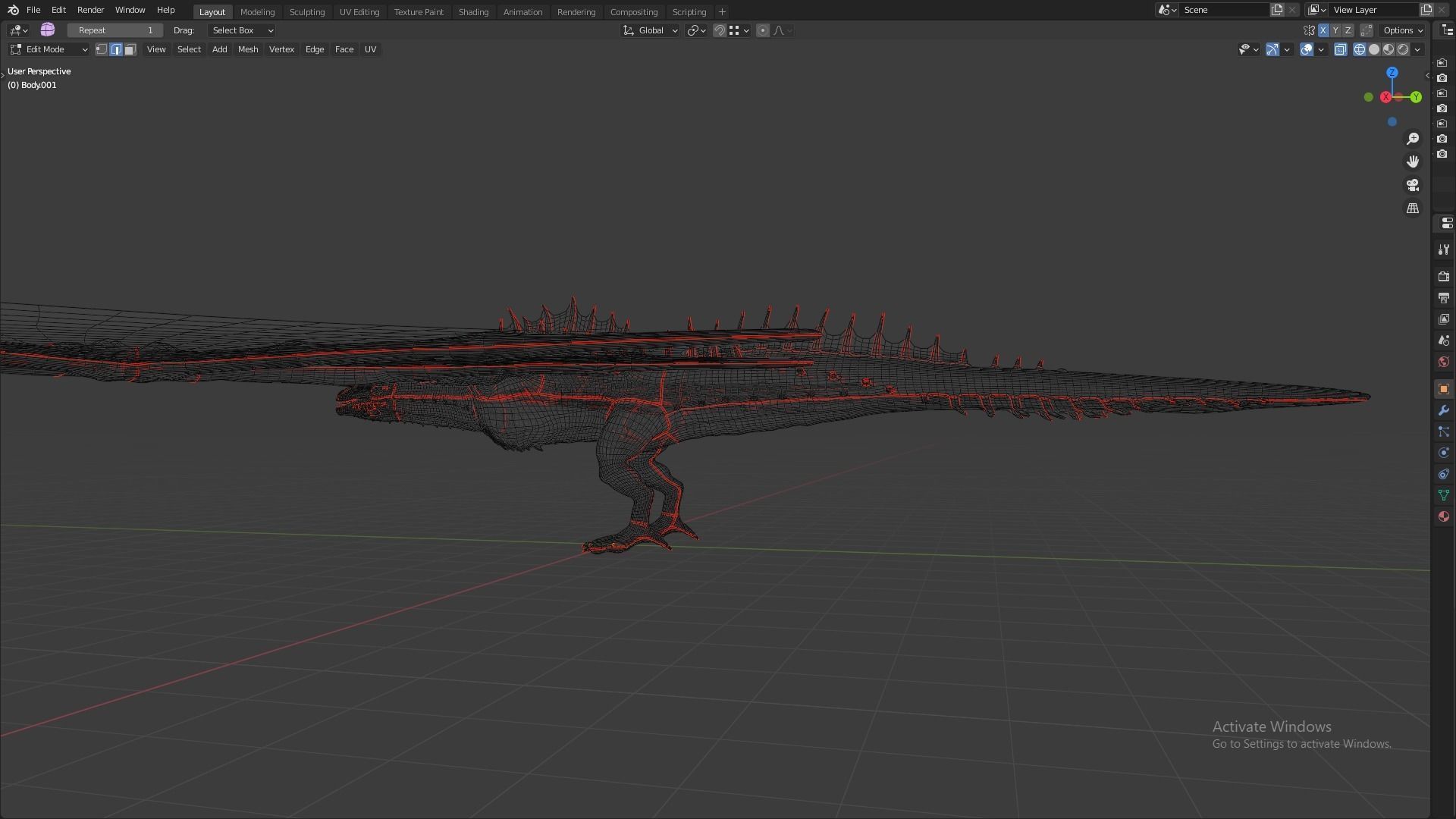Switch to the Sculpting workspace tab
Viewport: 1456px width, 819px height.
[307, 12]
